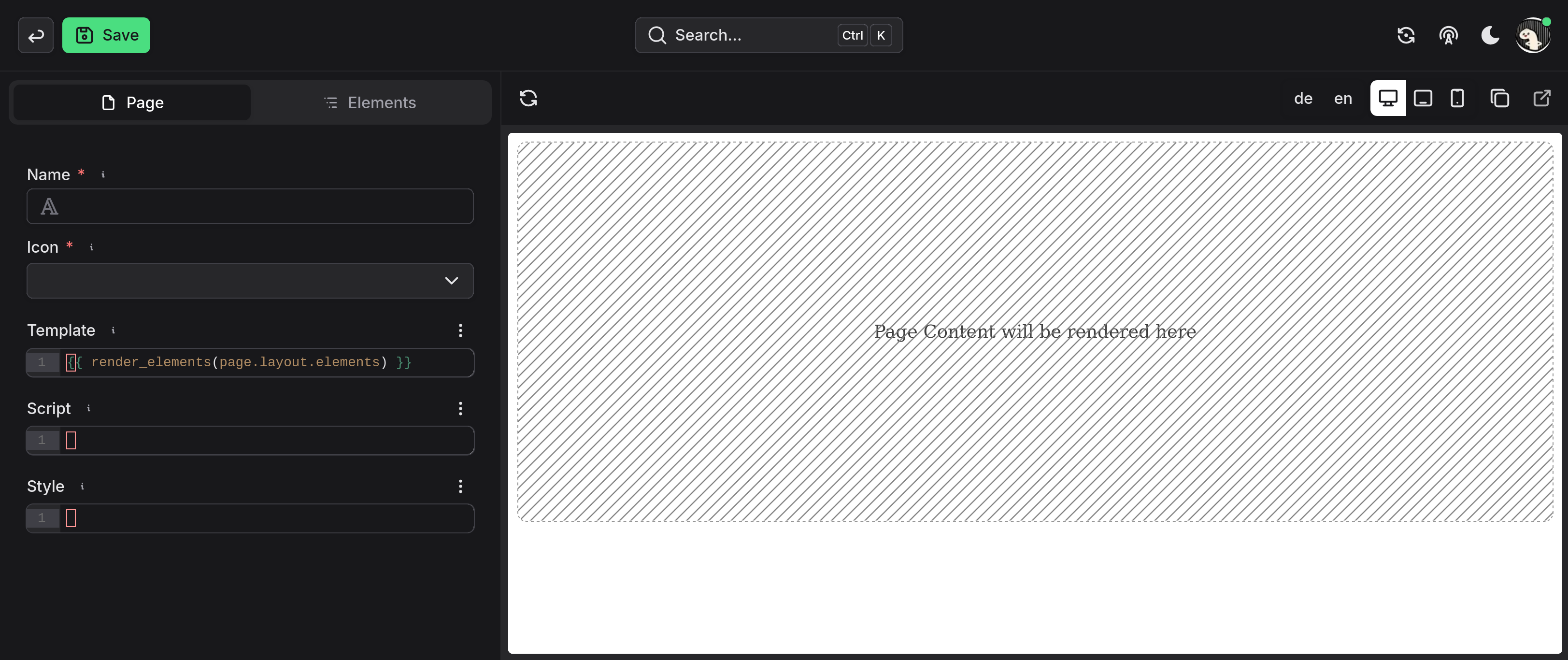The height and width of the screenshot is (660, 1568).
Task: Select tablet preview mode
Action: pos(1423,98)
